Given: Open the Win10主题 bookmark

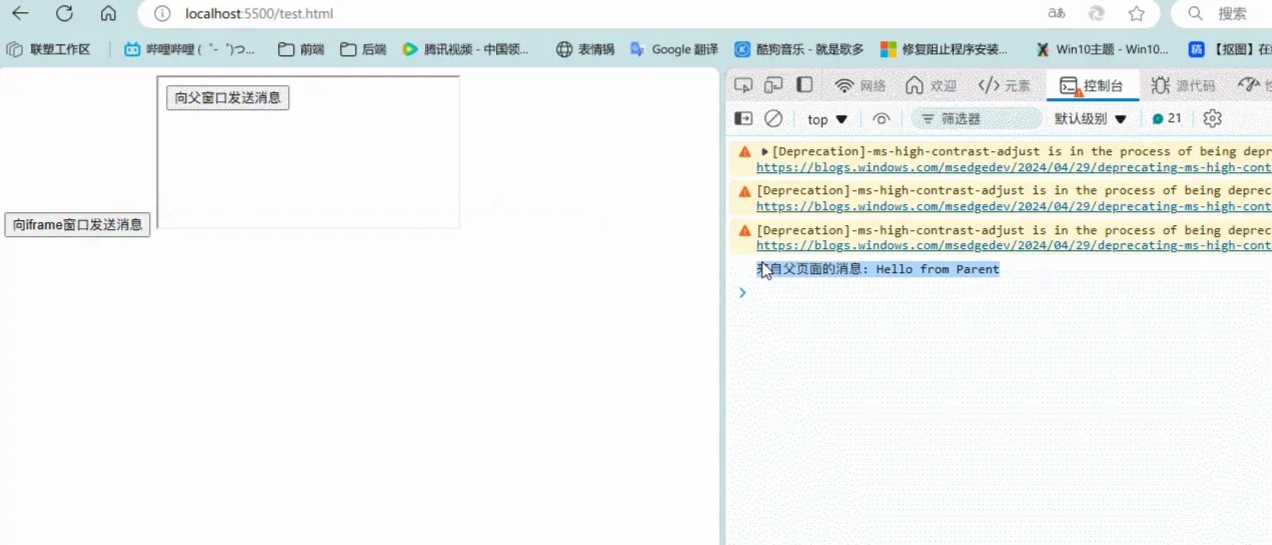Looking at the screenshot, I should coord(1102,49).
